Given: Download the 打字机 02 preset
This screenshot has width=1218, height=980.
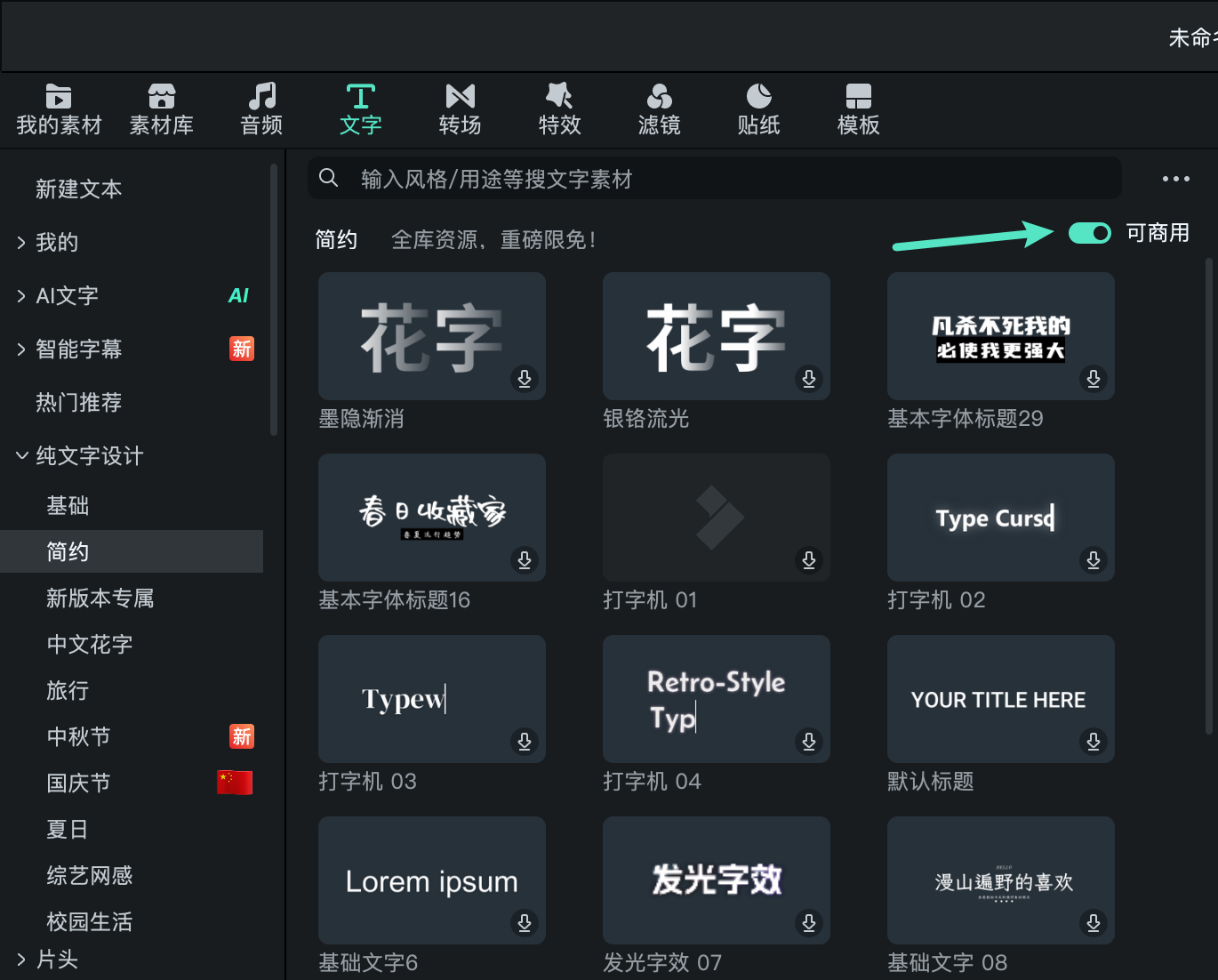Looking at the screenshot, I should (1094, 560).
